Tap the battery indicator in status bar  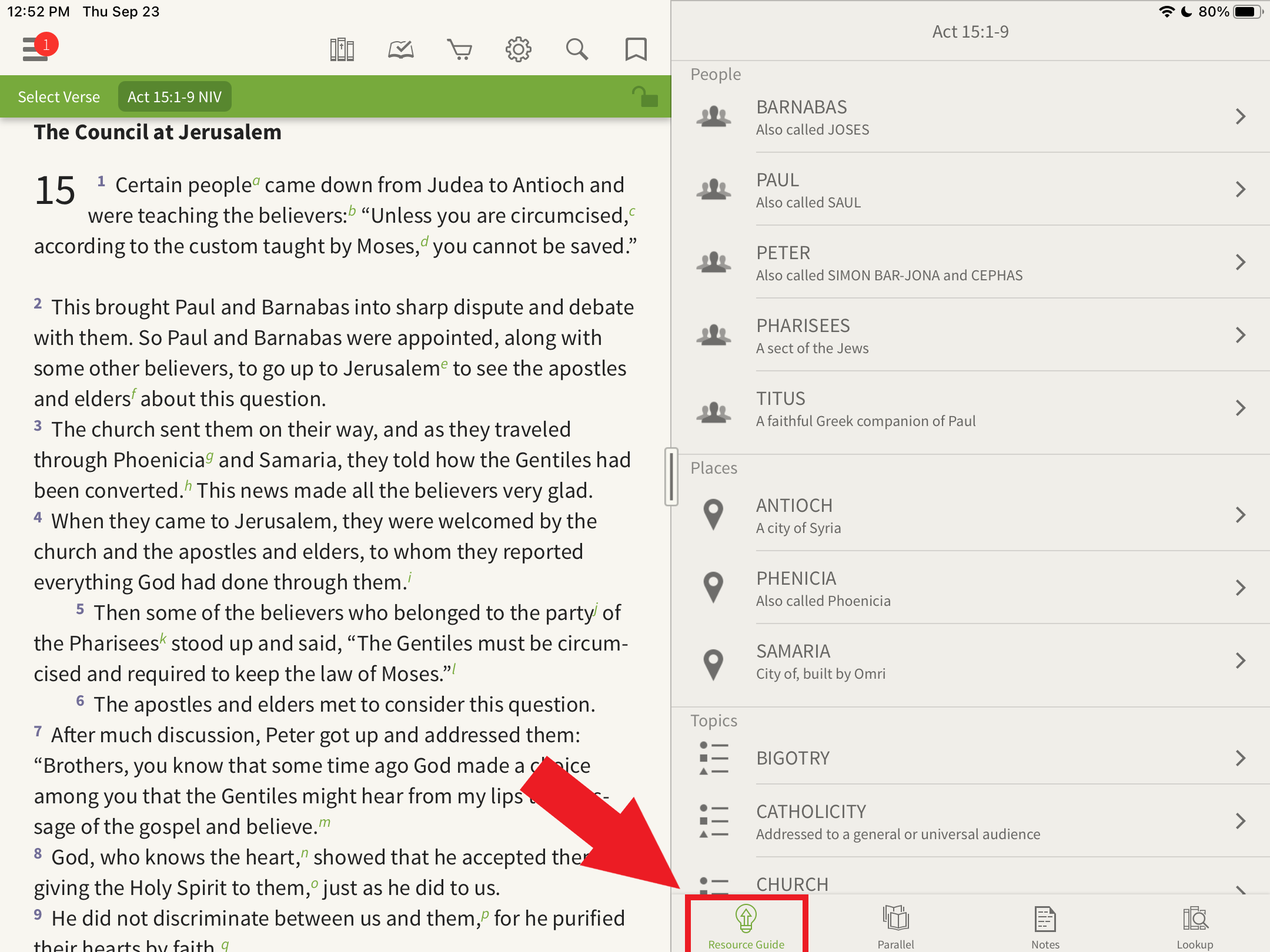pos(1248,12)
